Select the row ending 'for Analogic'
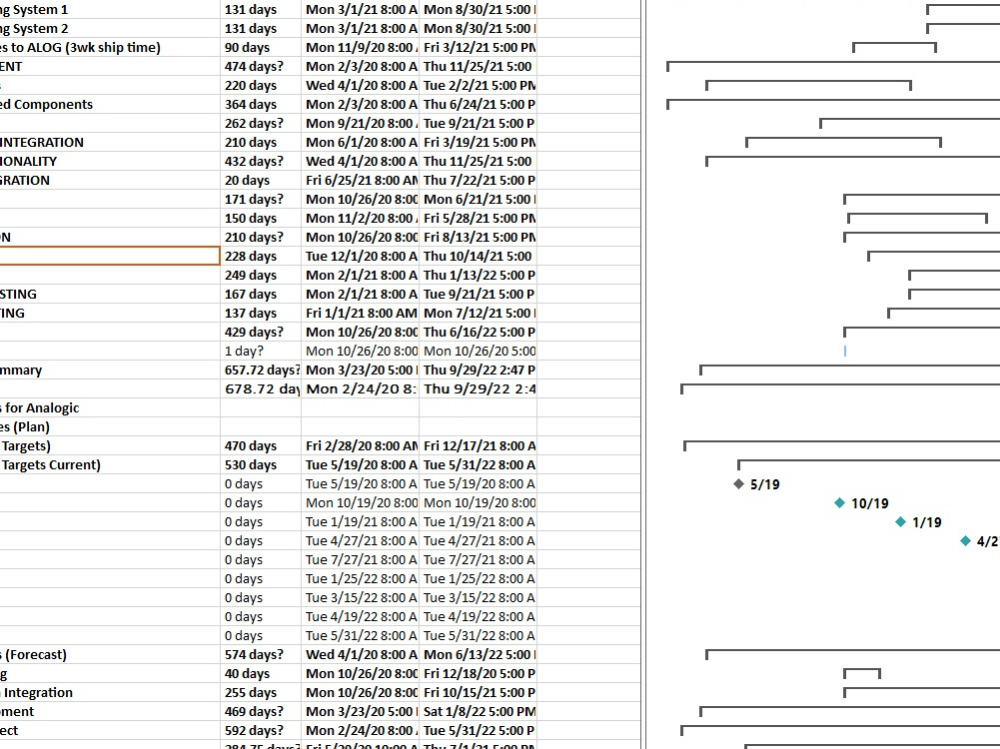 [x=40, y=408]
